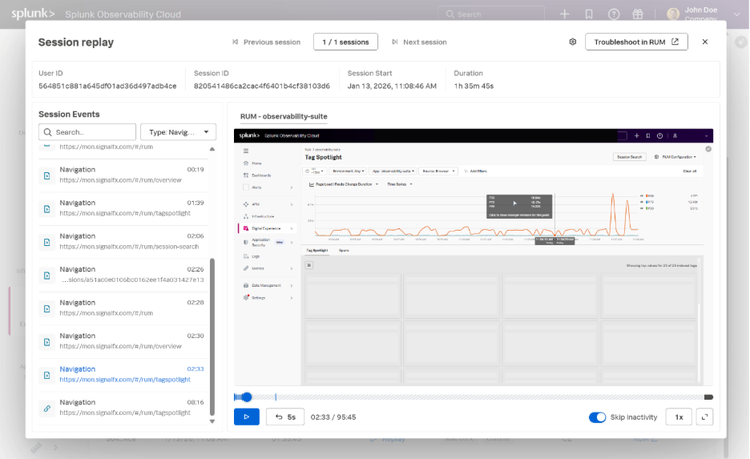Go to Previous session

pyautogui.click(x=266, y=42)
